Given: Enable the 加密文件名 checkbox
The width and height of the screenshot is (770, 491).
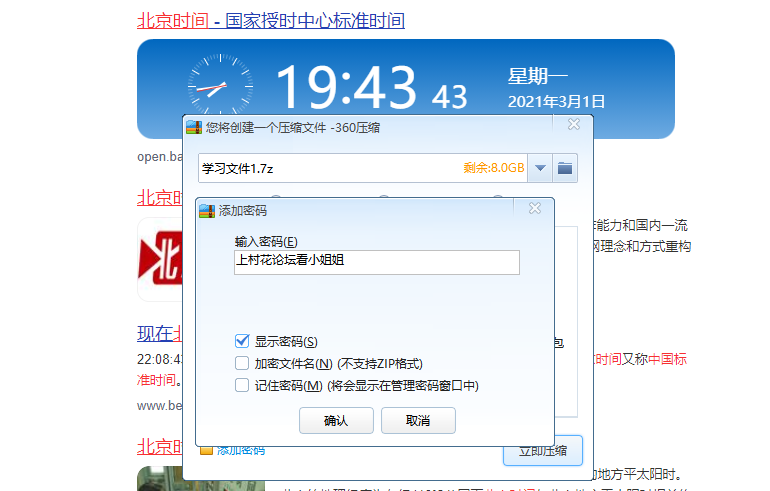Looking at the screenshot, I should pos(241,363).
